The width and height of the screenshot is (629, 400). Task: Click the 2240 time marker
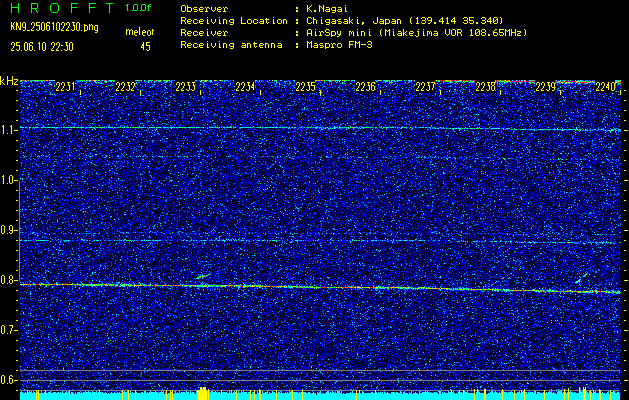[605, 87]
